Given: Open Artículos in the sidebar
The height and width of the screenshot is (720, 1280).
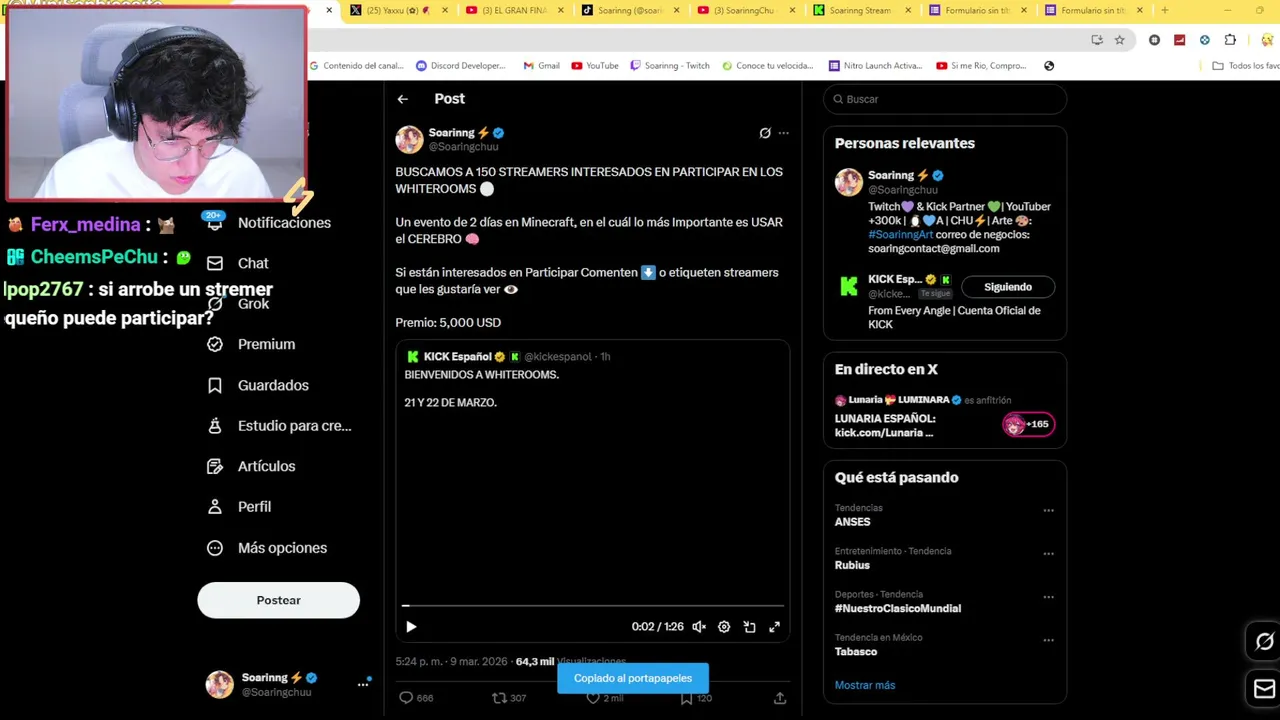Looking at the screenshot, I should pos(251,466).
